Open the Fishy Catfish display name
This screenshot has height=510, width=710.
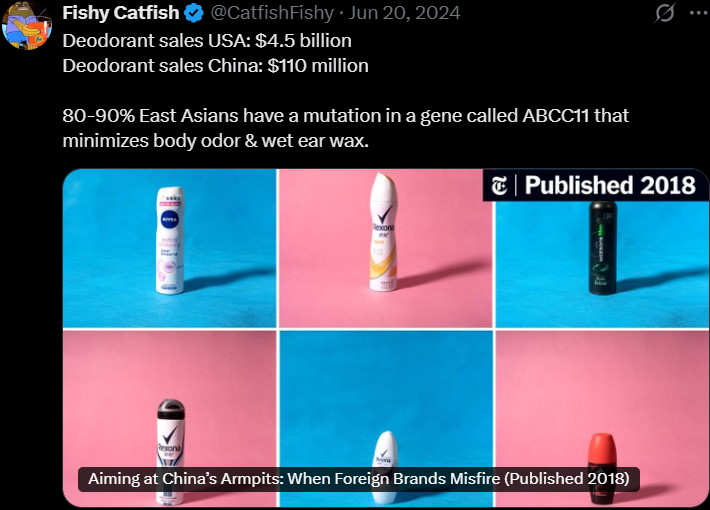coord(121,13)
